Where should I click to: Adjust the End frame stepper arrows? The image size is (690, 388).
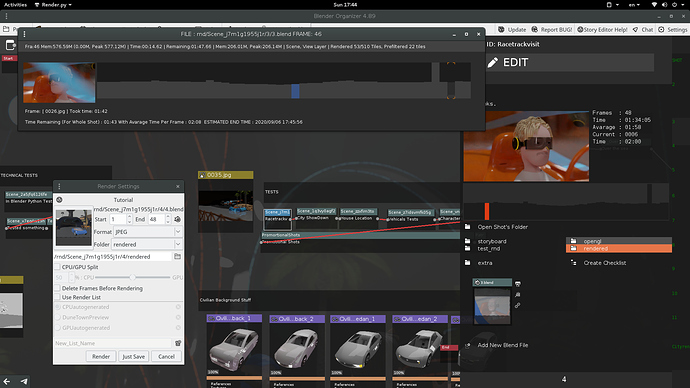(x=168, y=219)
